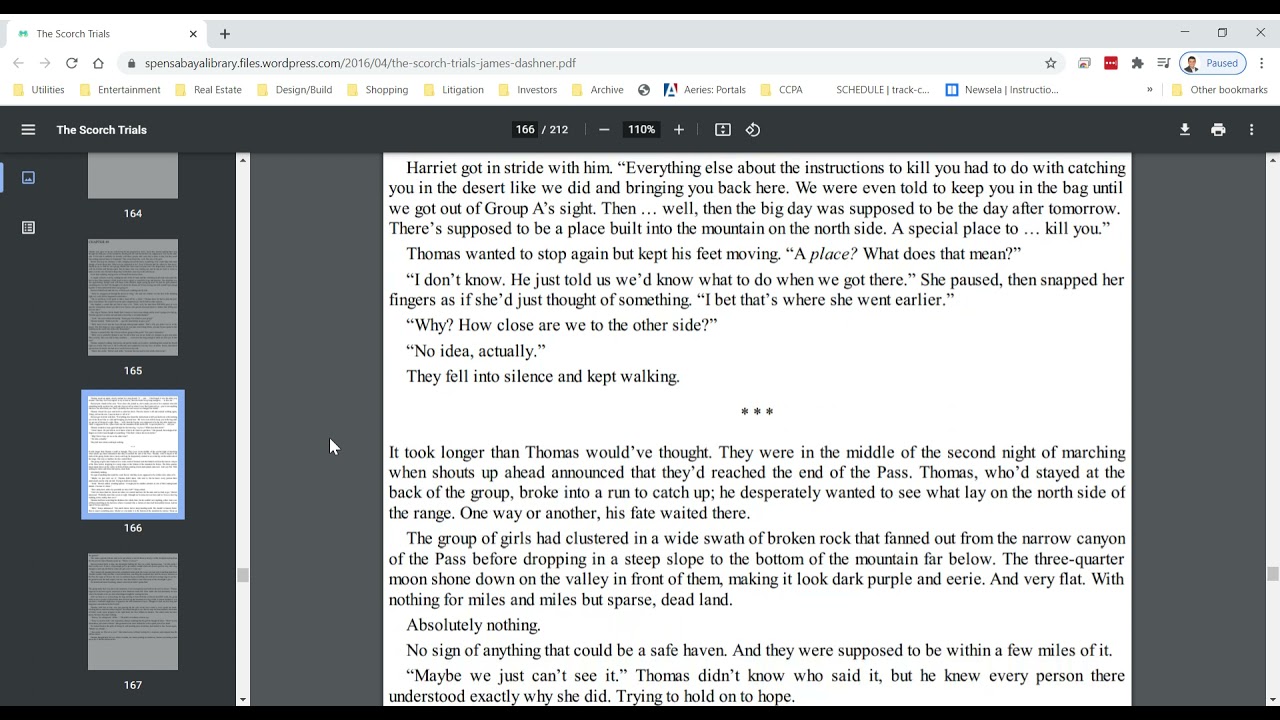Rotate the document counterclockwise

point(753,130)
